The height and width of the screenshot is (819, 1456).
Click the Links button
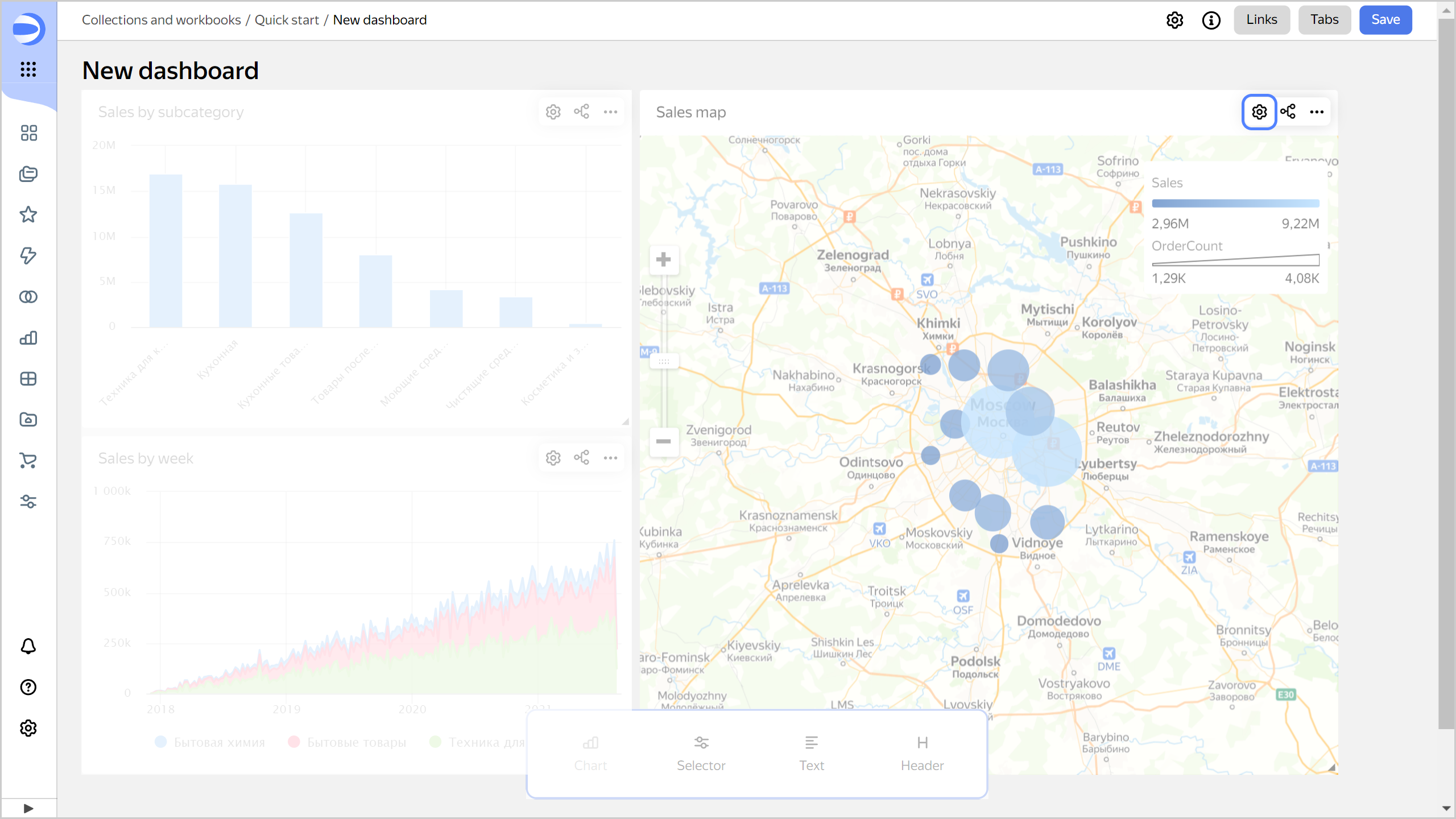1261,20
